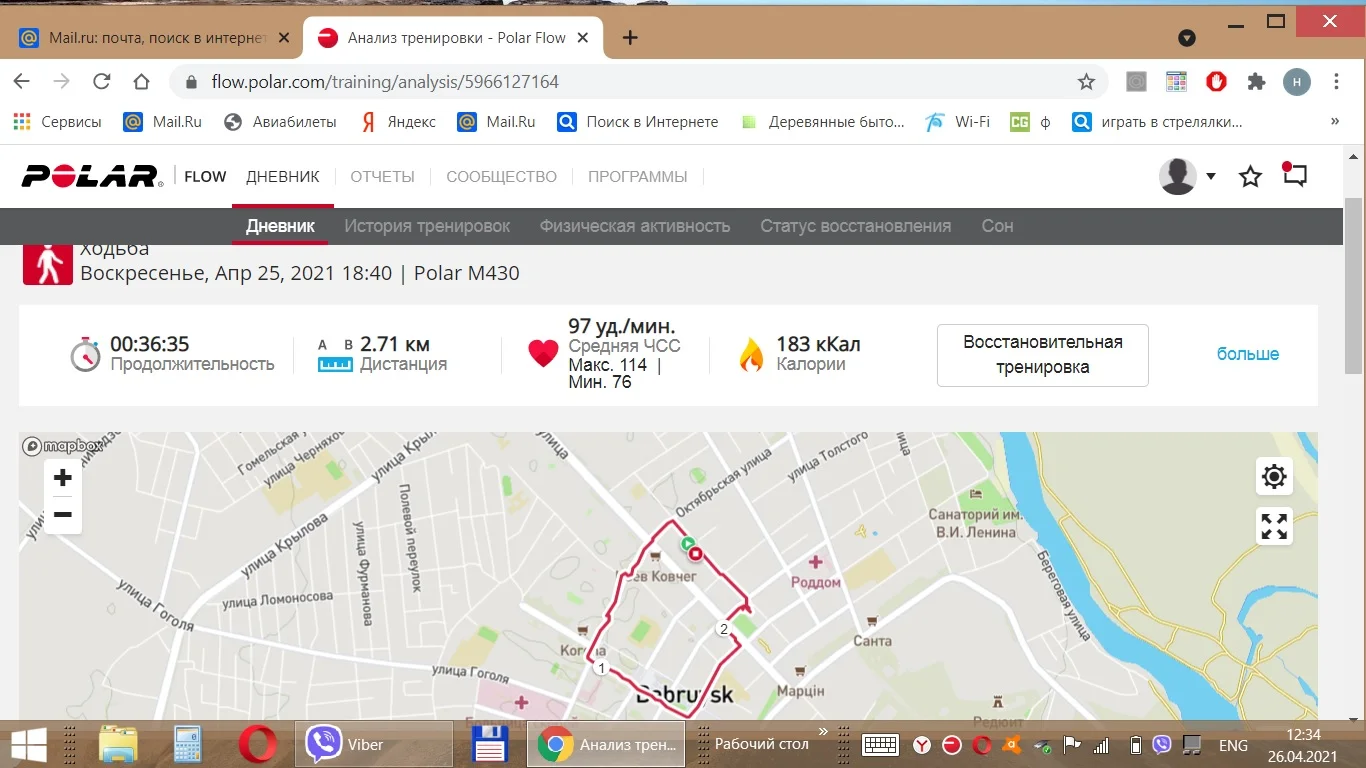This screenshot has height=768, width=1366.
Task: Open the Сервисы apps shortcut
Action: click(57, 122)
